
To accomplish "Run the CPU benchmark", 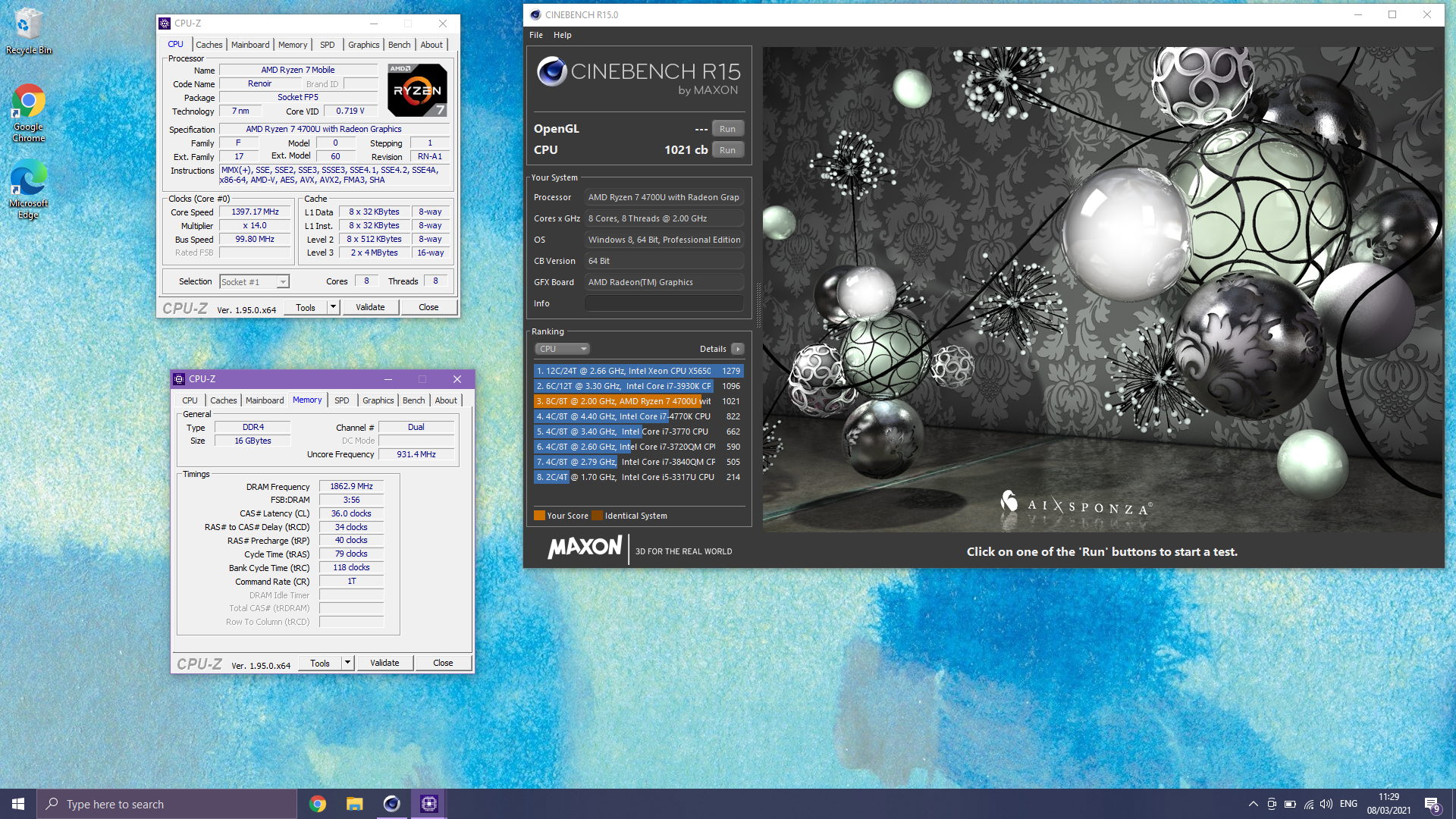I will tap(727, 150).
